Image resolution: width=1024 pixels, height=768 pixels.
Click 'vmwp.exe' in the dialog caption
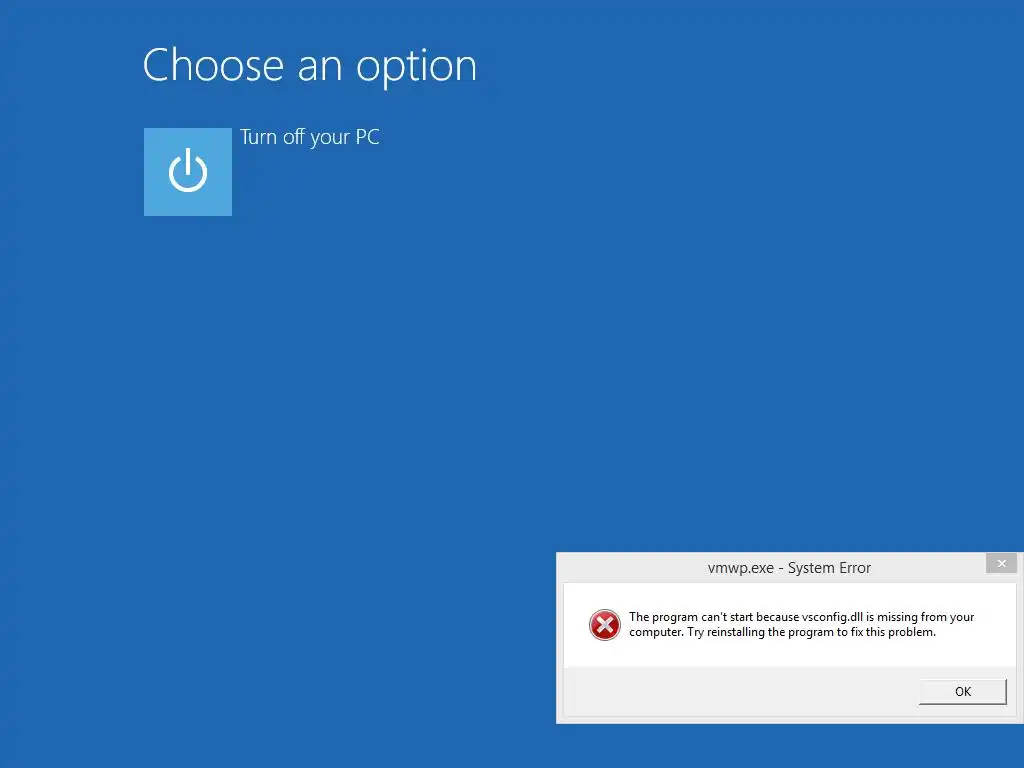(741, 568)
